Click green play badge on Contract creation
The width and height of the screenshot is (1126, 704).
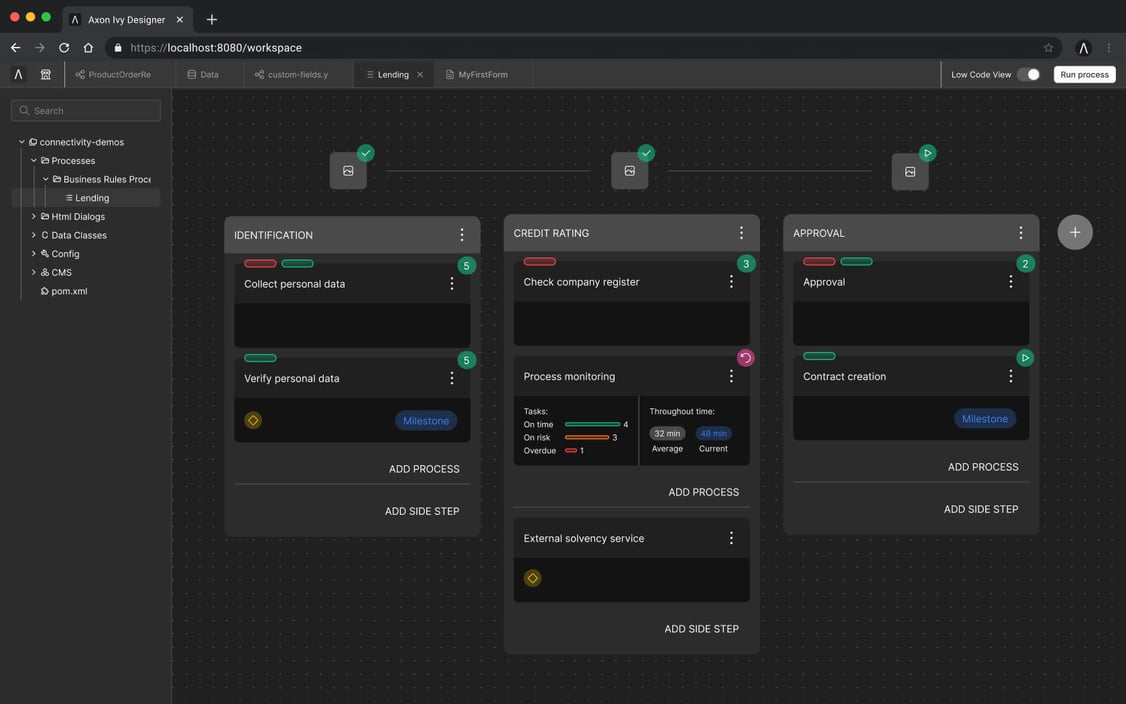coord(1025,358)
